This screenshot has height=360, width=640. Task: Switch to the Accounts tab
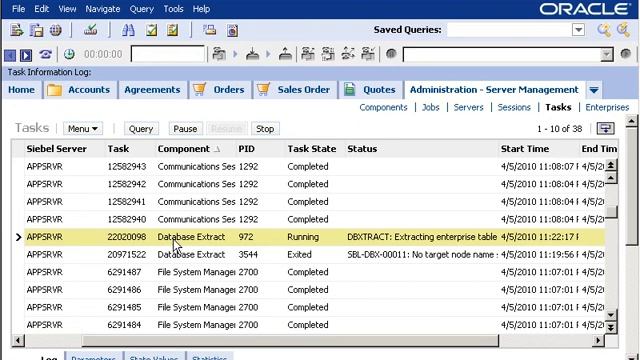79,90
